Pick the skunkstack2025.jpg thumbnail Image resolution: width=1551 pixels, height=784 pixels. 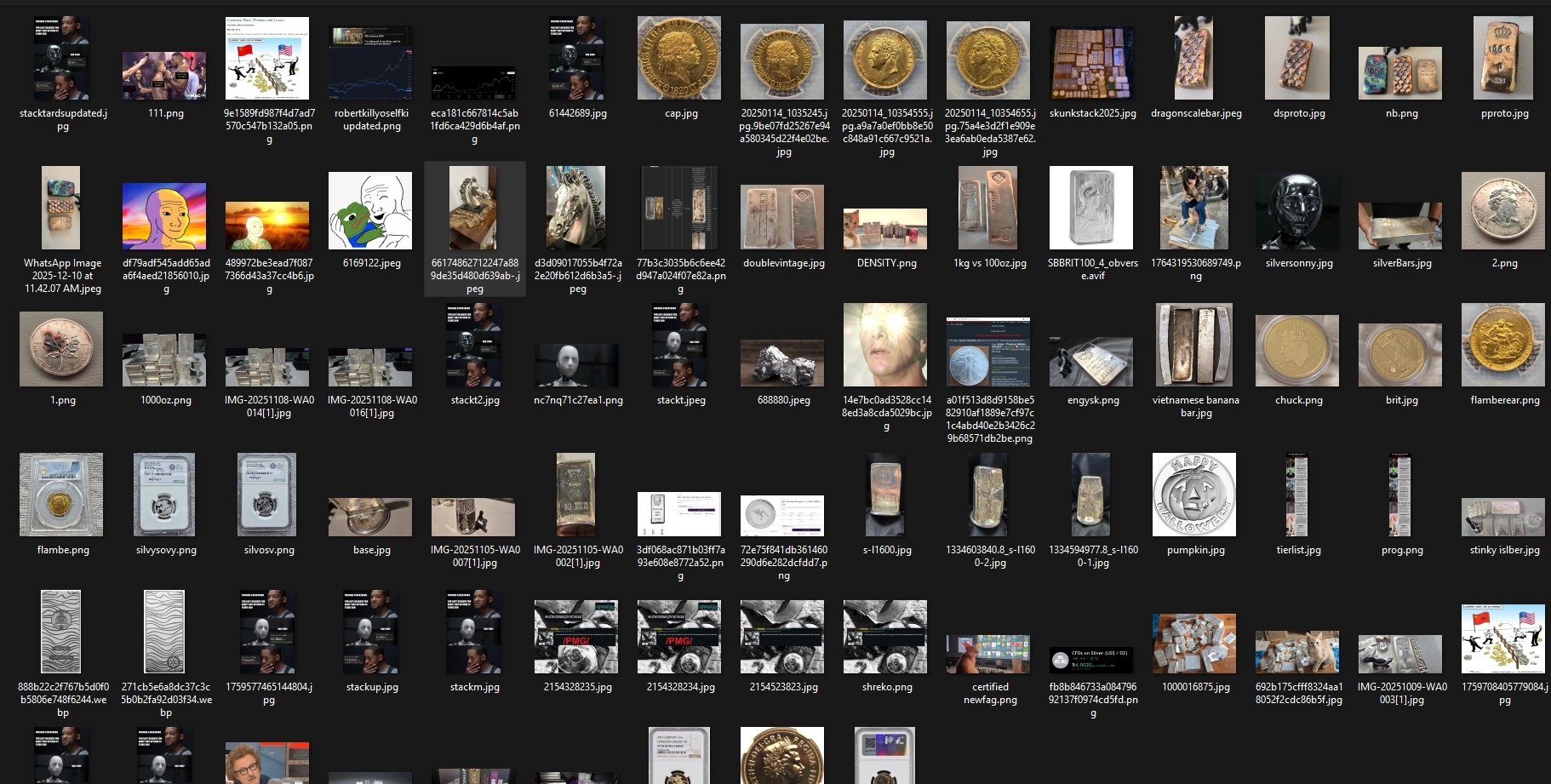pyautogui.click(x=1091, y=63)
